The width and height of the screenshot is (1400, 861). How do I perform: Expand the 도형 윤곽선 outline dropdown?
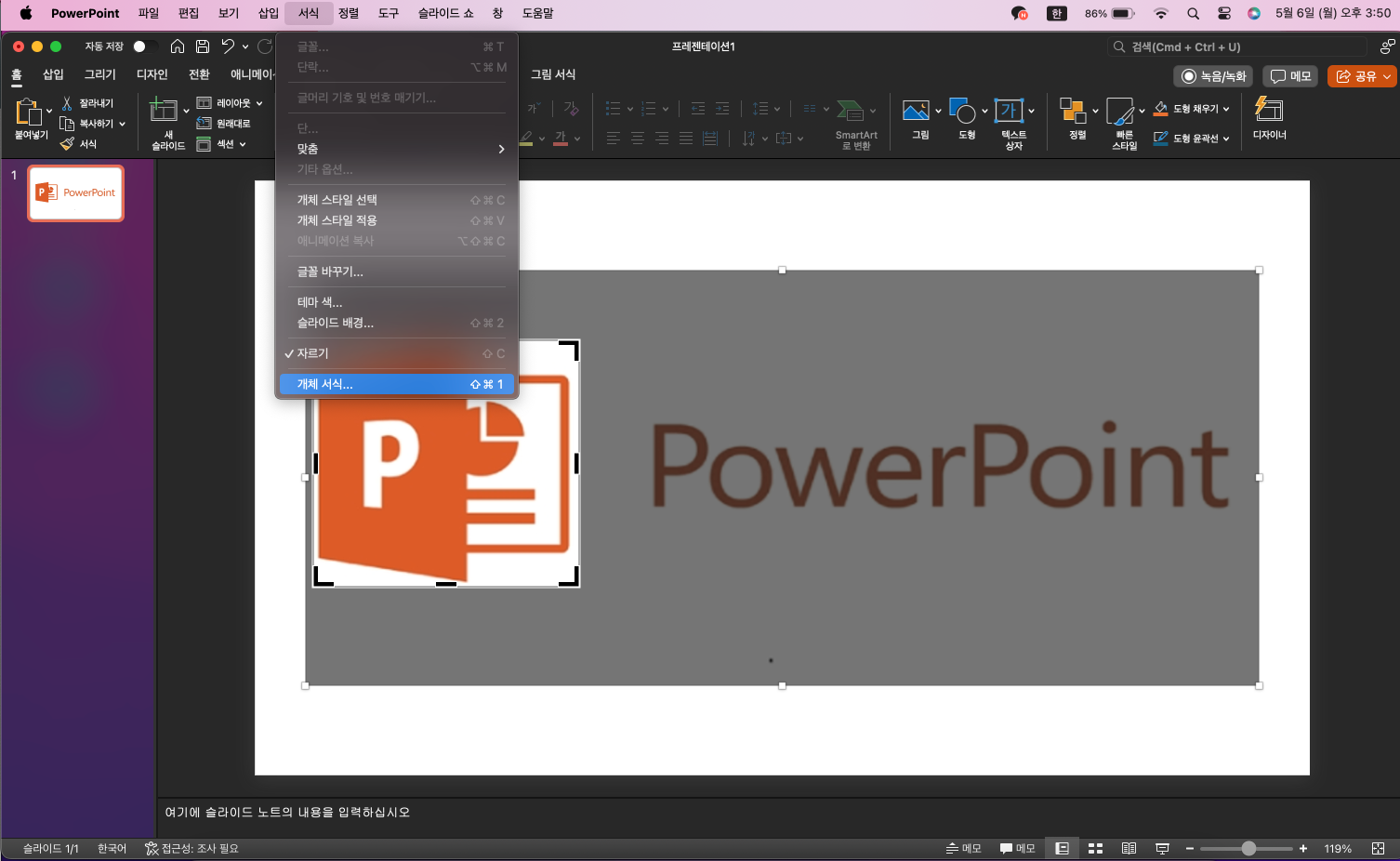[x=1226, y=139]
